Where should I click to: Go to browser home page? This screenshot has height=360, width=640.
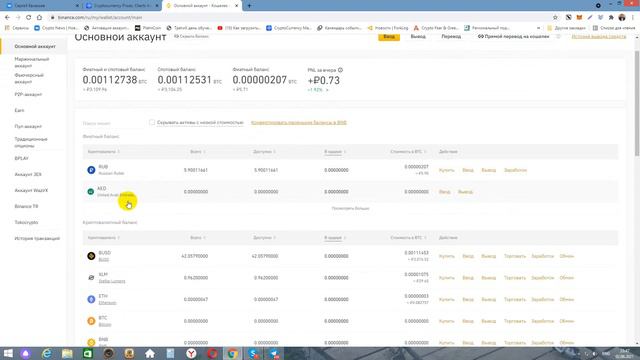tap(39, 17)
